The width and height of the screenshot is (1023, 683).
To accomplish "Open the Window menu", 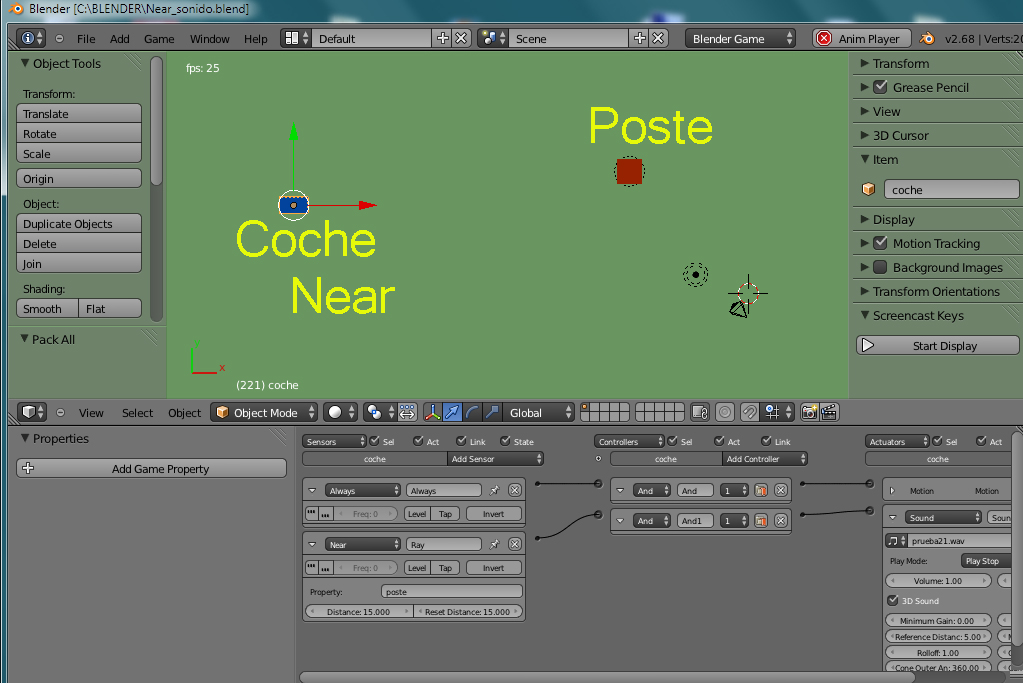I will [209, 38].
